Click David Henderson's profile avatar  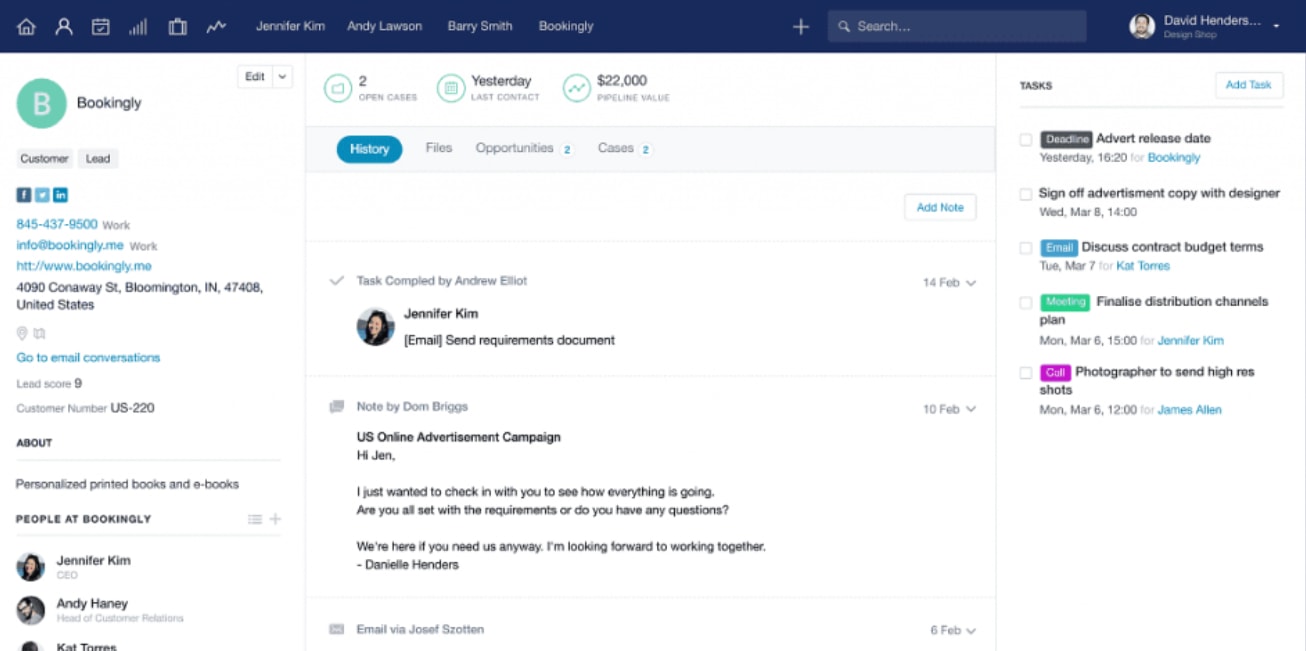point(1142,27)
